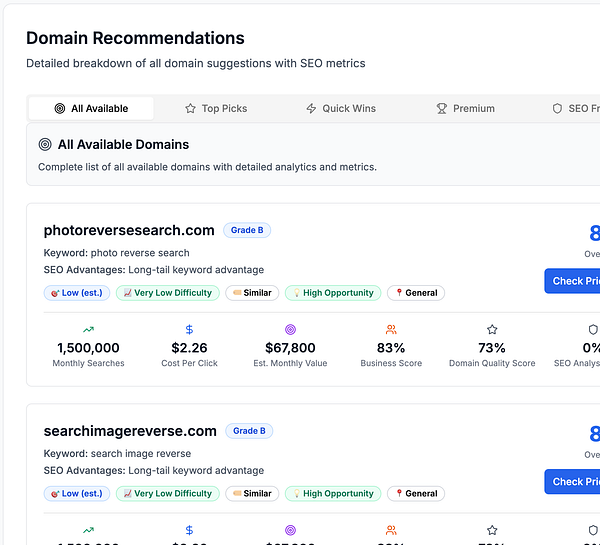The image size is (600, 545).
Task: Switch to the Top Picks tab
Action: [x=216, y=108]
